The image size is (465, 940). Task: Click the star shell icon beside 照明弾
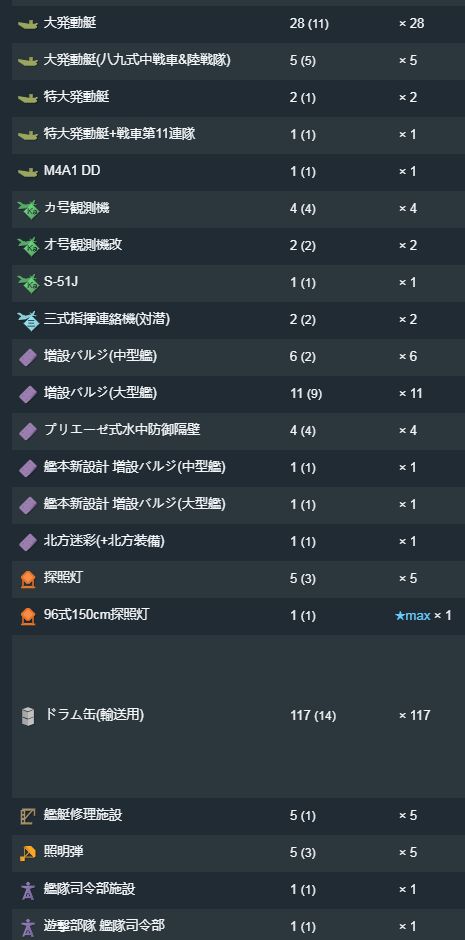coord(28,853)
